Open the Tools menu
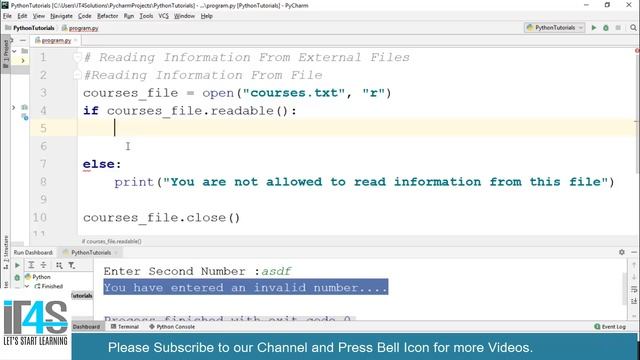This screenshot has height=360, width=640. (146, 16)
